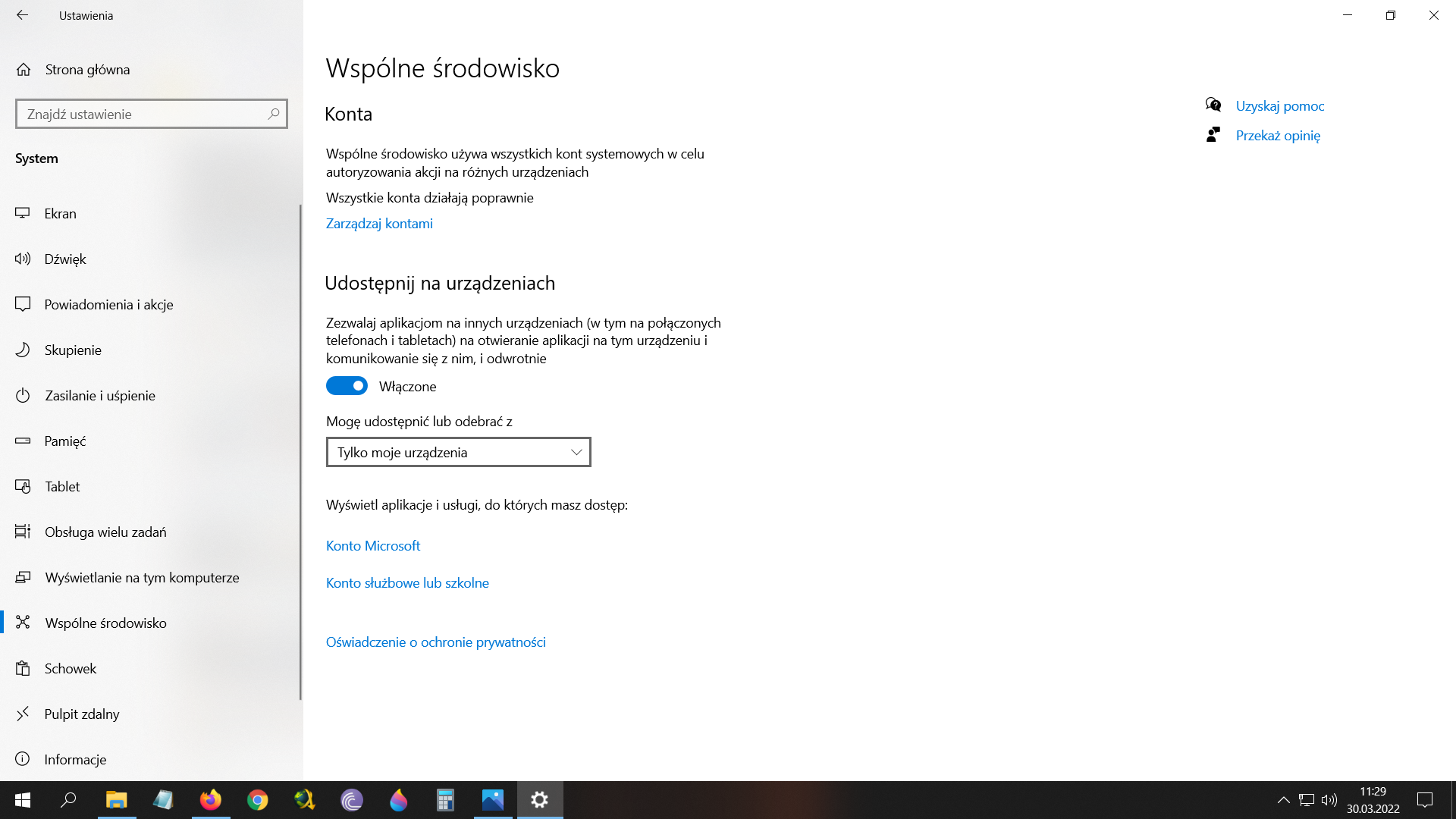
Task: Go to Obsługa wielu zadań section
Action: click(x=105, y=532)
